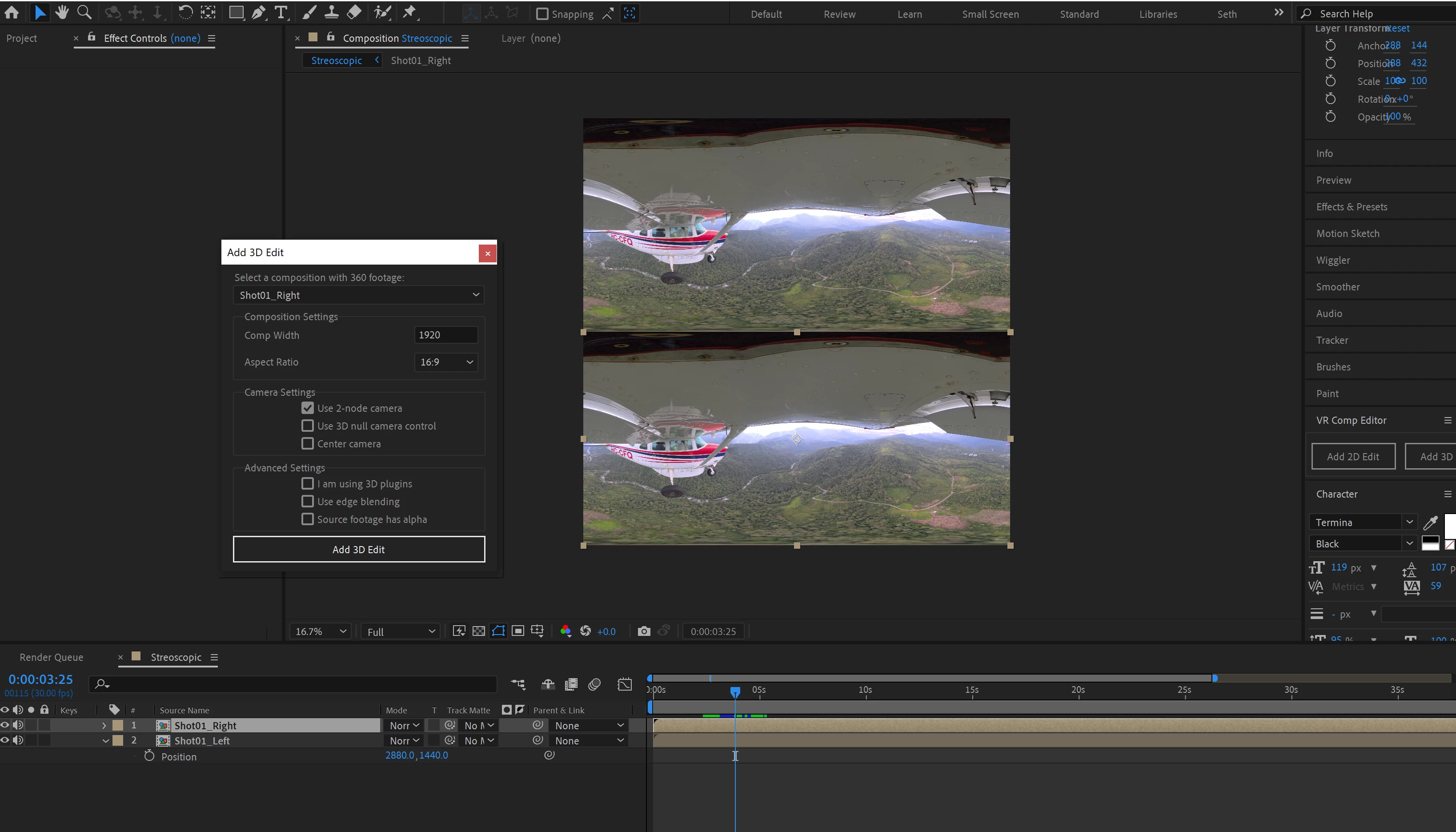
Task: Open the Shot01_Right composition dropdown
Action: point(359,295)
